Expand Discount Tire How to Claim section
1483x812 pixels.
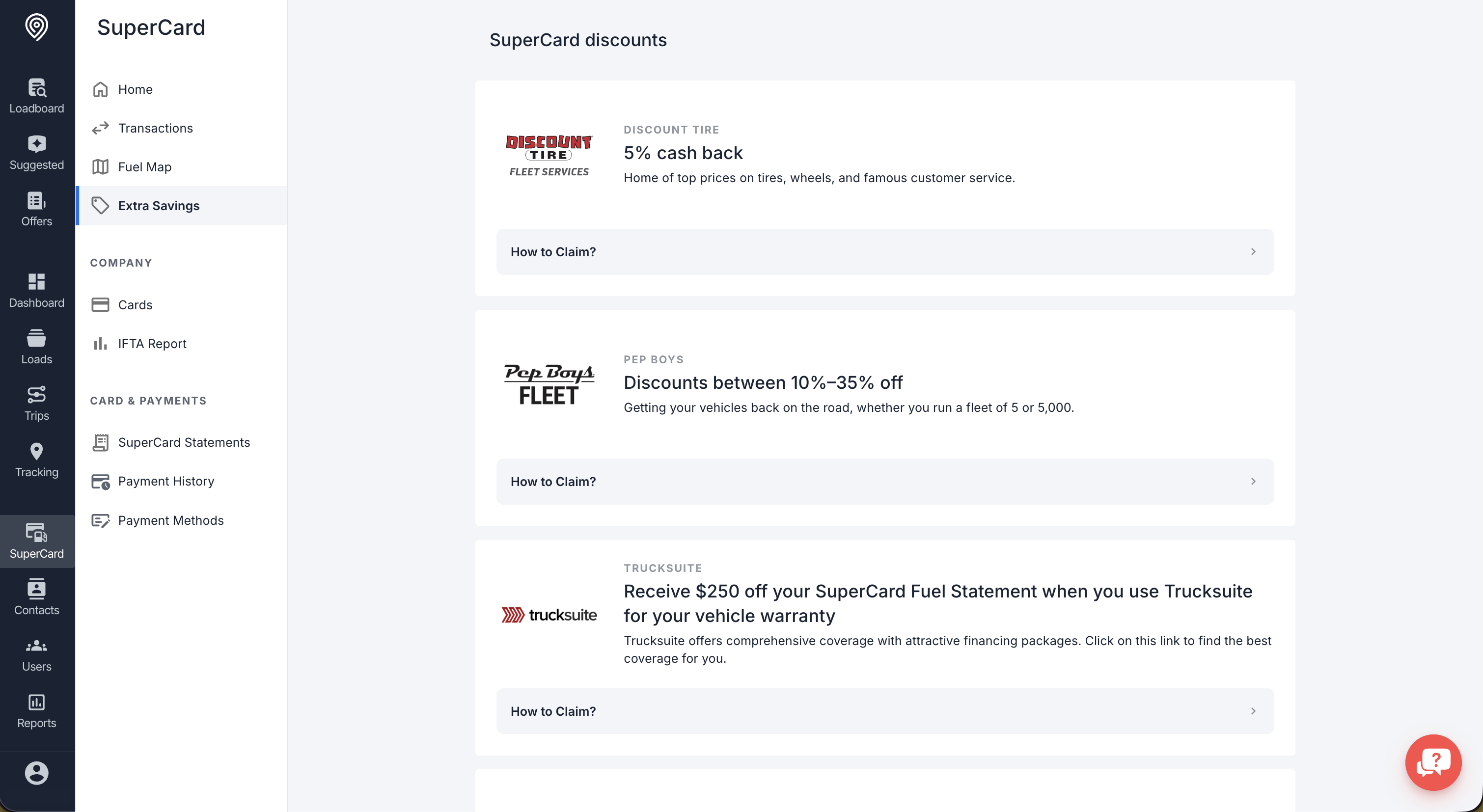pos(885,251)
